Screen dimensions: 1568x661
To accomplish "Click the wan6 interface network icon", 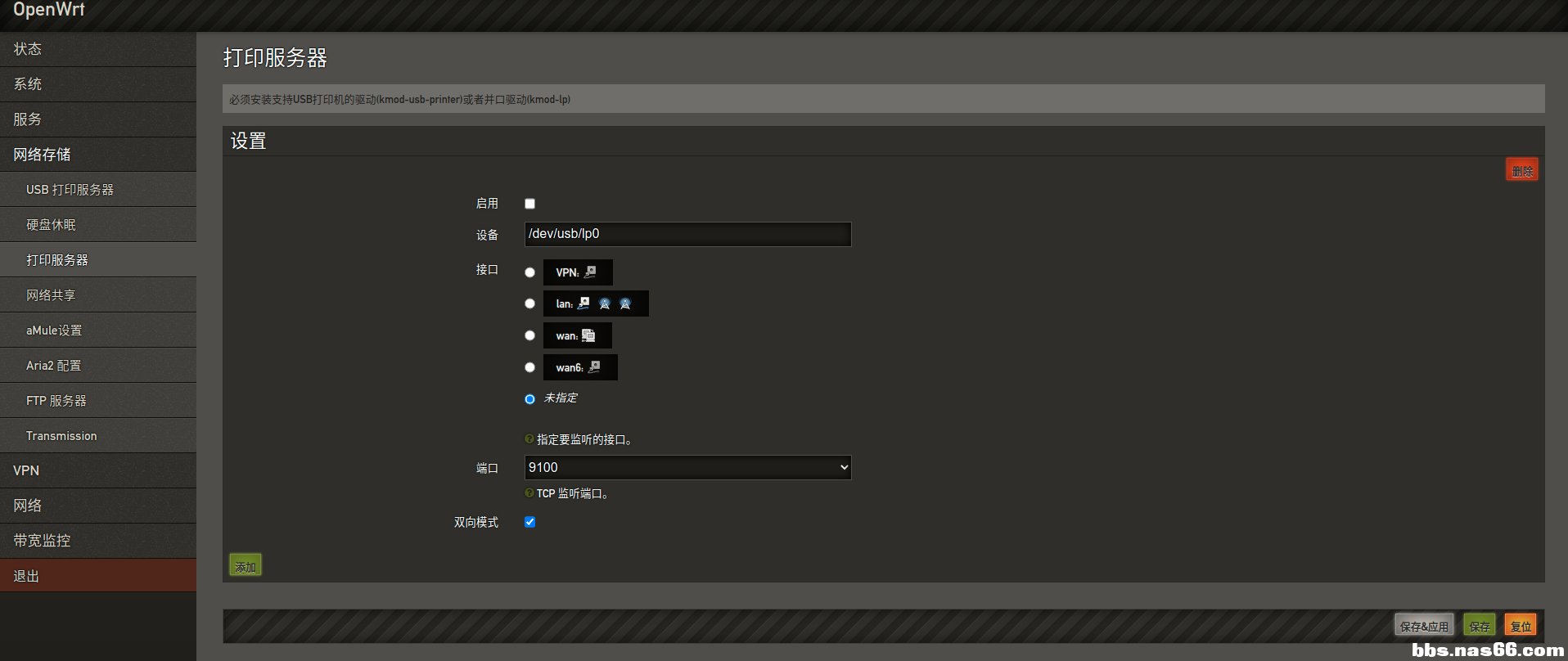I will click(594, 367).
